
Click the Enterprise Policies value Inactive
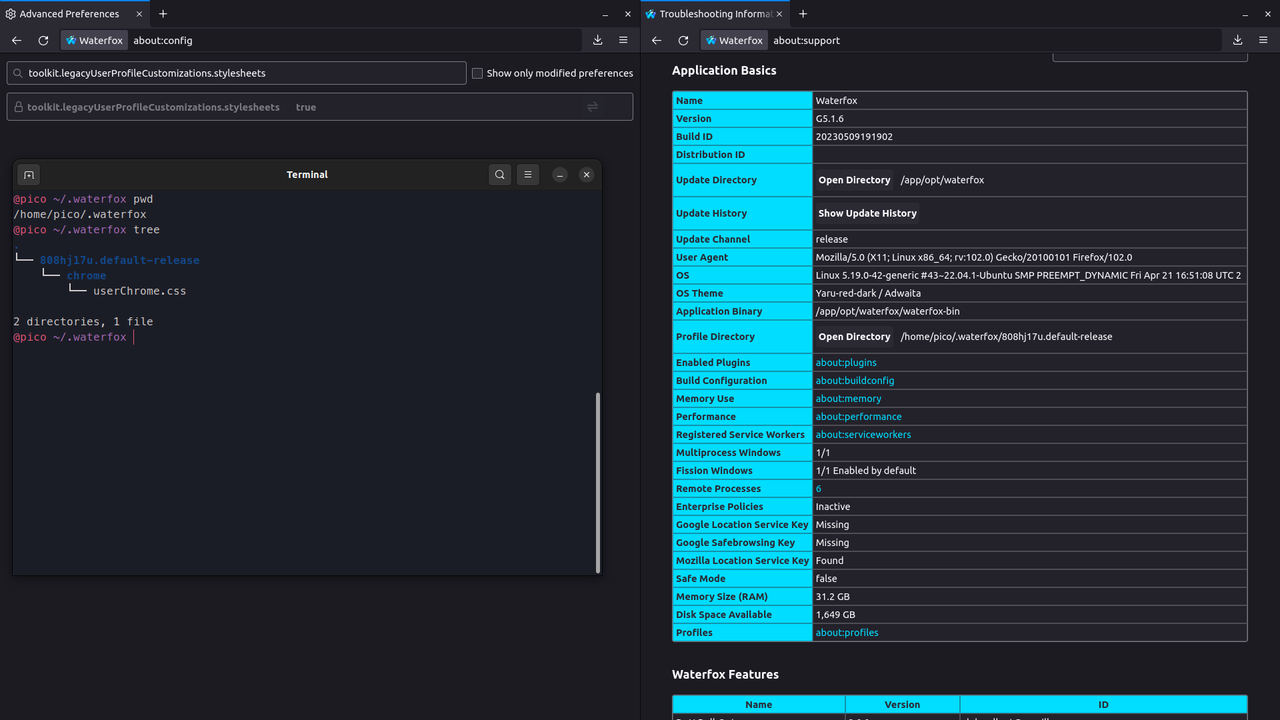tap(833, 507)
